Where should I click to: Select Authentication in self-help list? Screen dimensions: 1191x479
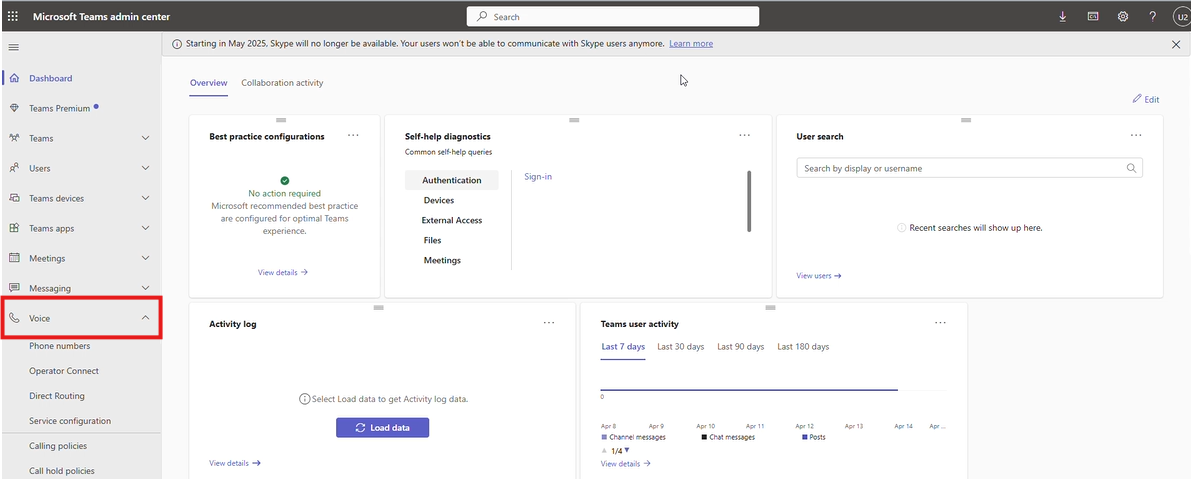[x=452, y=181]
